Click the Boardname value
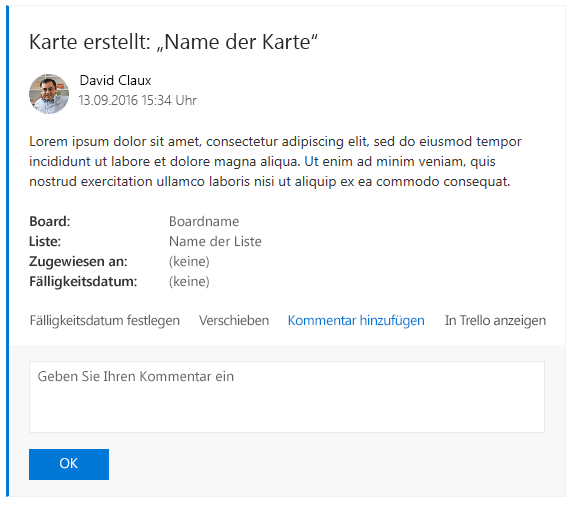573x505 pixels. point(204,221)
